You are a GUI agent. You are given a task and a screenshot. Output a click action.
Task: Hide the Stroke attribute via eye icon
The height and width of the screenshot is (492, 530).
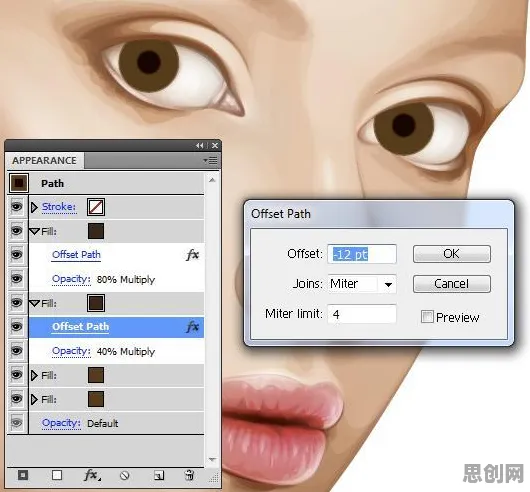click(17, 206)
